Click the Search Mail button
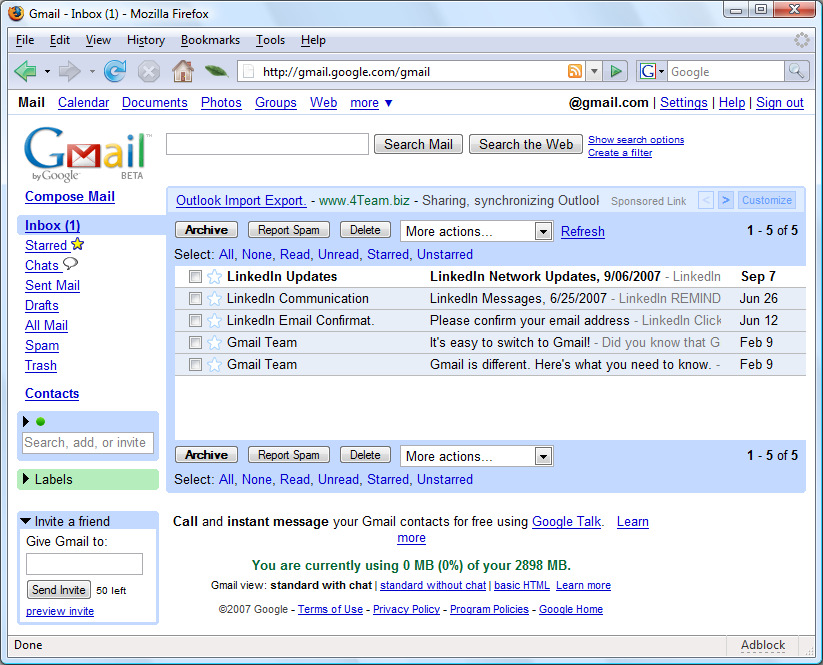The width and height of the screenshot is (823, 665). [418, 144]
